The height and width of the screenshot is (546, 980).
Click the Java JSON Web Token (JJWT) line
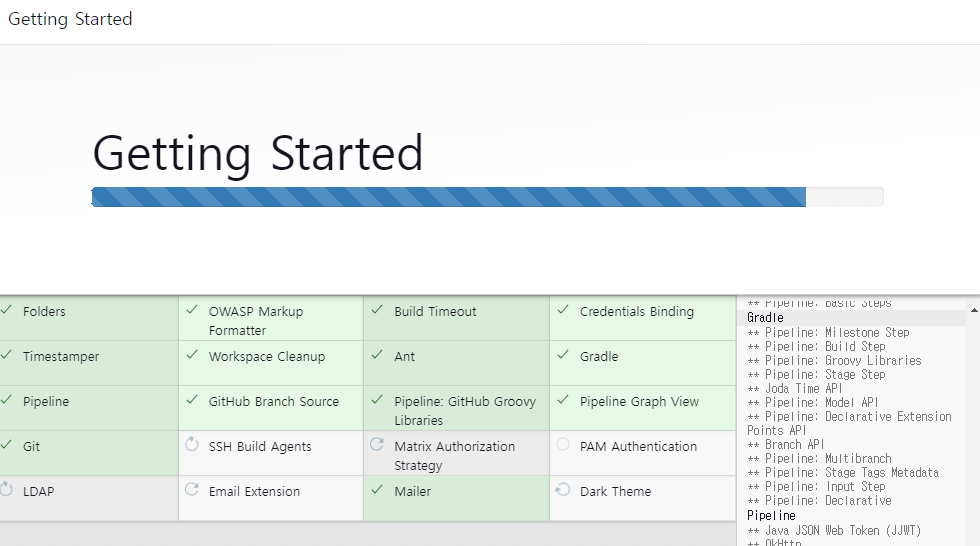pyautogui.click(x=834, y=530)
